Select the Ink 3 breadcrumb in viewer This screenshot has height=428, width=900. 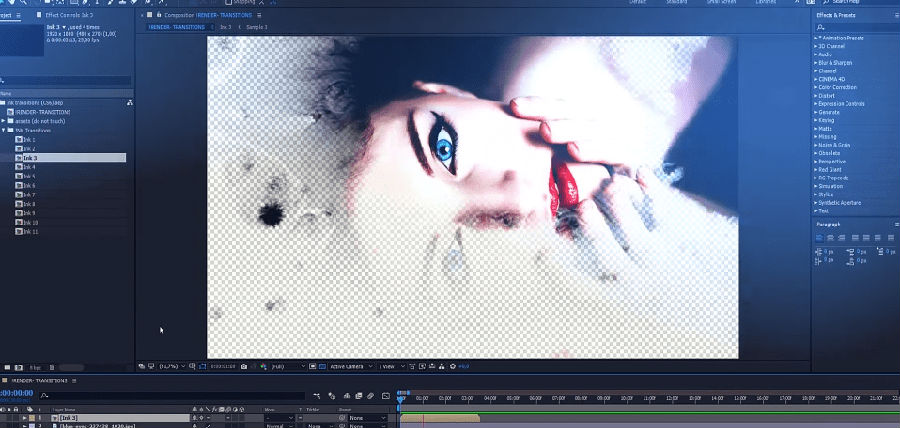[226, 27]
